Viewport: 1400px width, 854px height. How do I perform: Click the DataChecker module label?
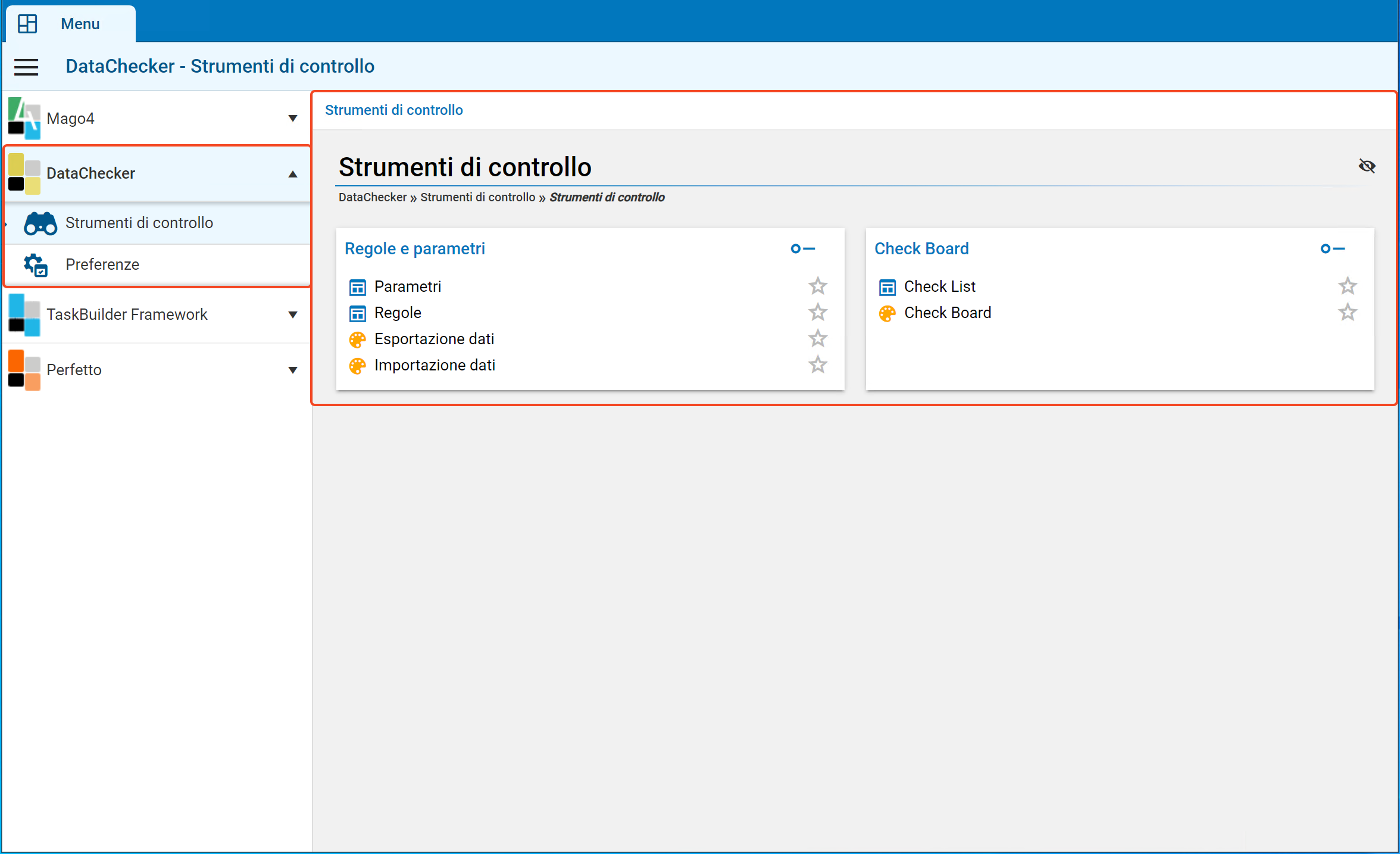tap(90, 173)
